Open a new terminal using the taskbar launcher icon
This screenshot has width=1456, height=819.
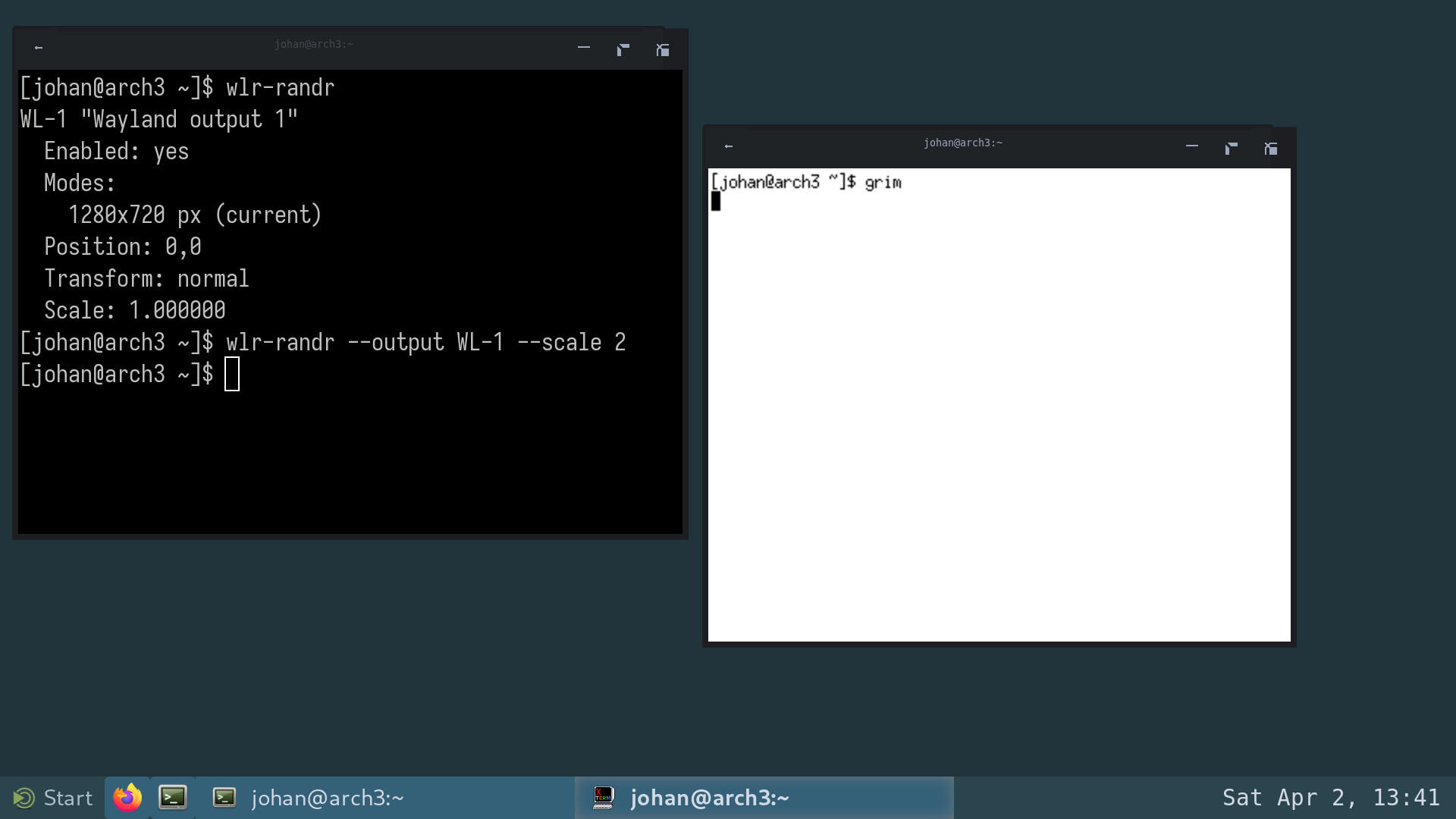[x=173, y=797]
